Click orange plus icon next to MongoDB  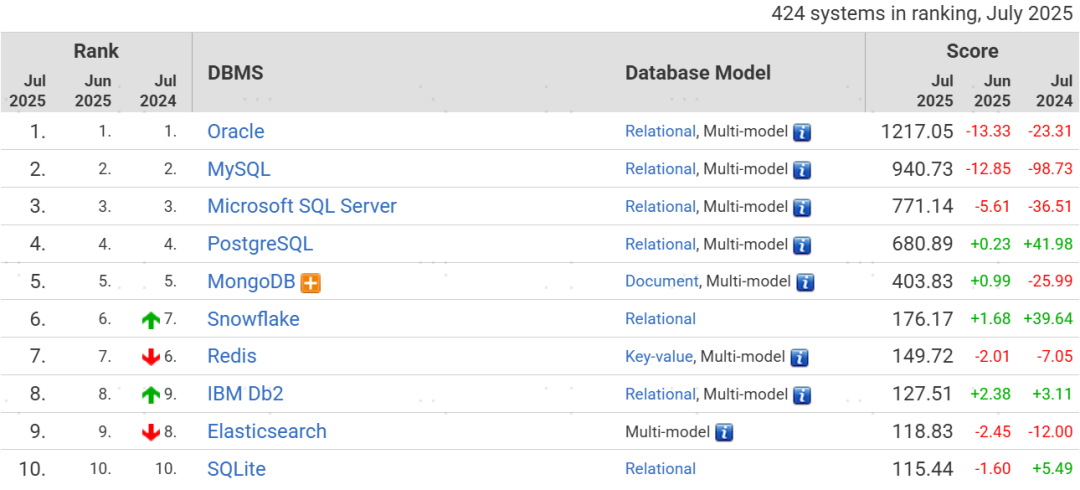click(311, 283)
